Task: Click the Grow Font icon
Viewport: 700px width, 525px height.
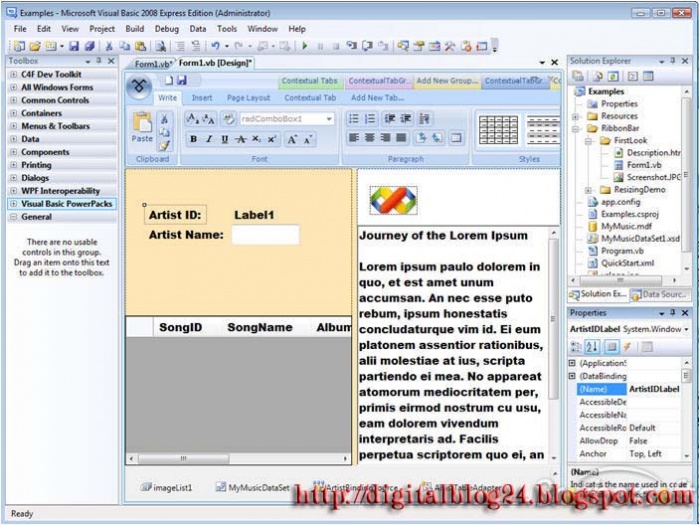Action: coord(292,139)
